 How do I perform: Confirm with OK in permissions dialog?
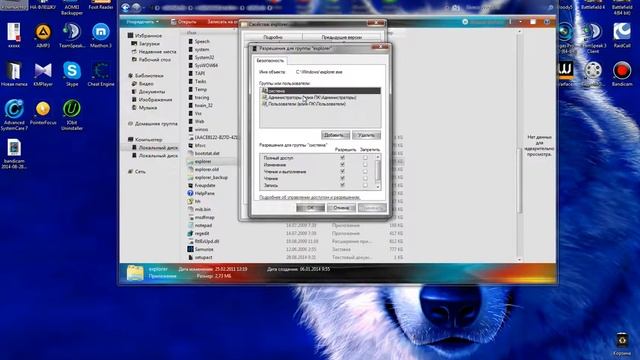[310, 208]
